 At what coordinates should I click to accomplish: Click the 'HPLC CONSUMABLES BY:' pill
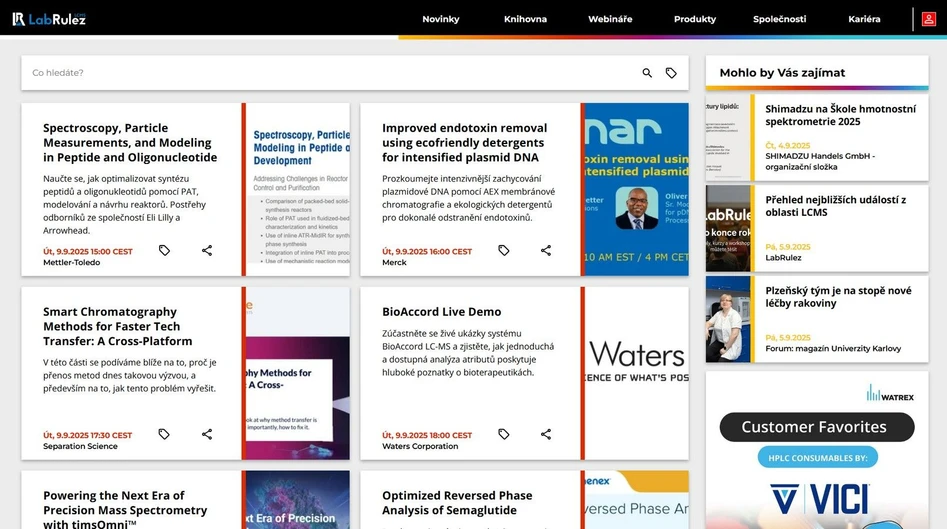pos(817,458)
